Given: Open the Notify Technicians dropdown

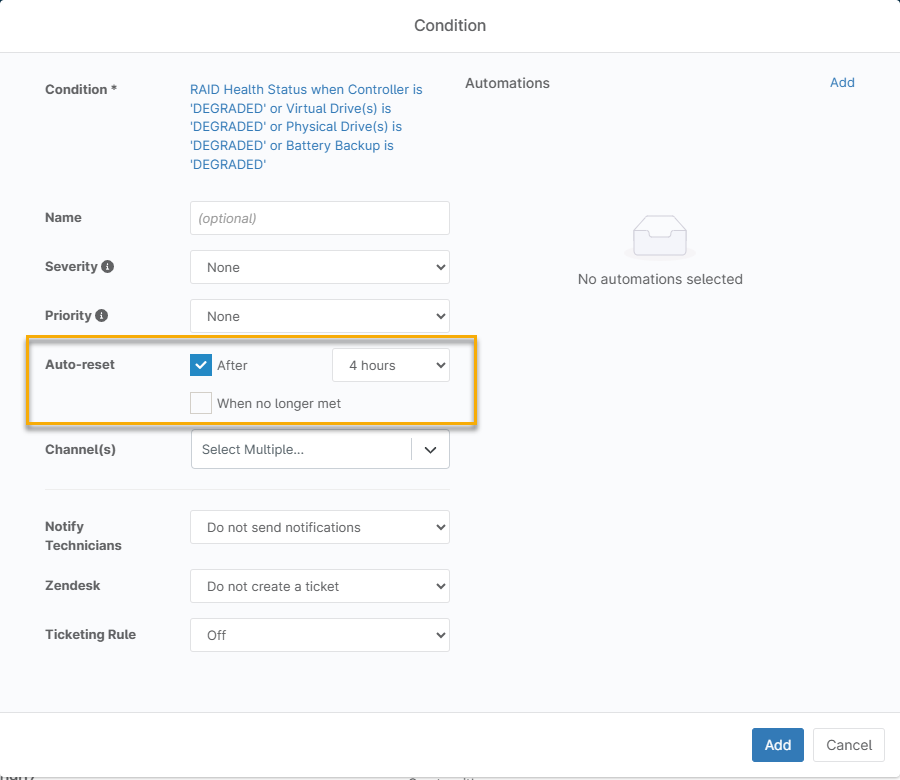Looking at the screenshot, I should tap(319, 527).
